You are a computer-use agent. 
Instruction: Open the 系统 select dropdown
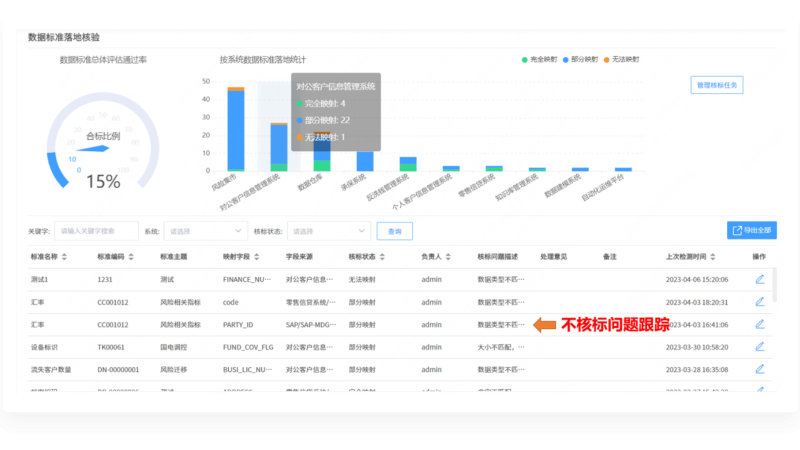(206, 231)
